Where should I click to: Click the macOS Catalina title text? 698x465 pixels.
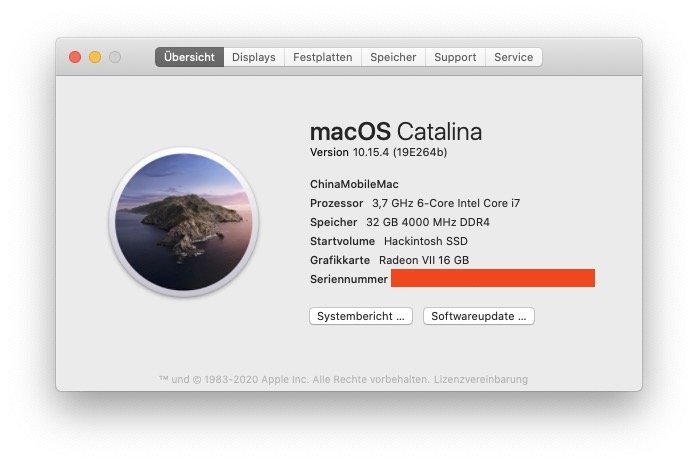coord(396,132)
